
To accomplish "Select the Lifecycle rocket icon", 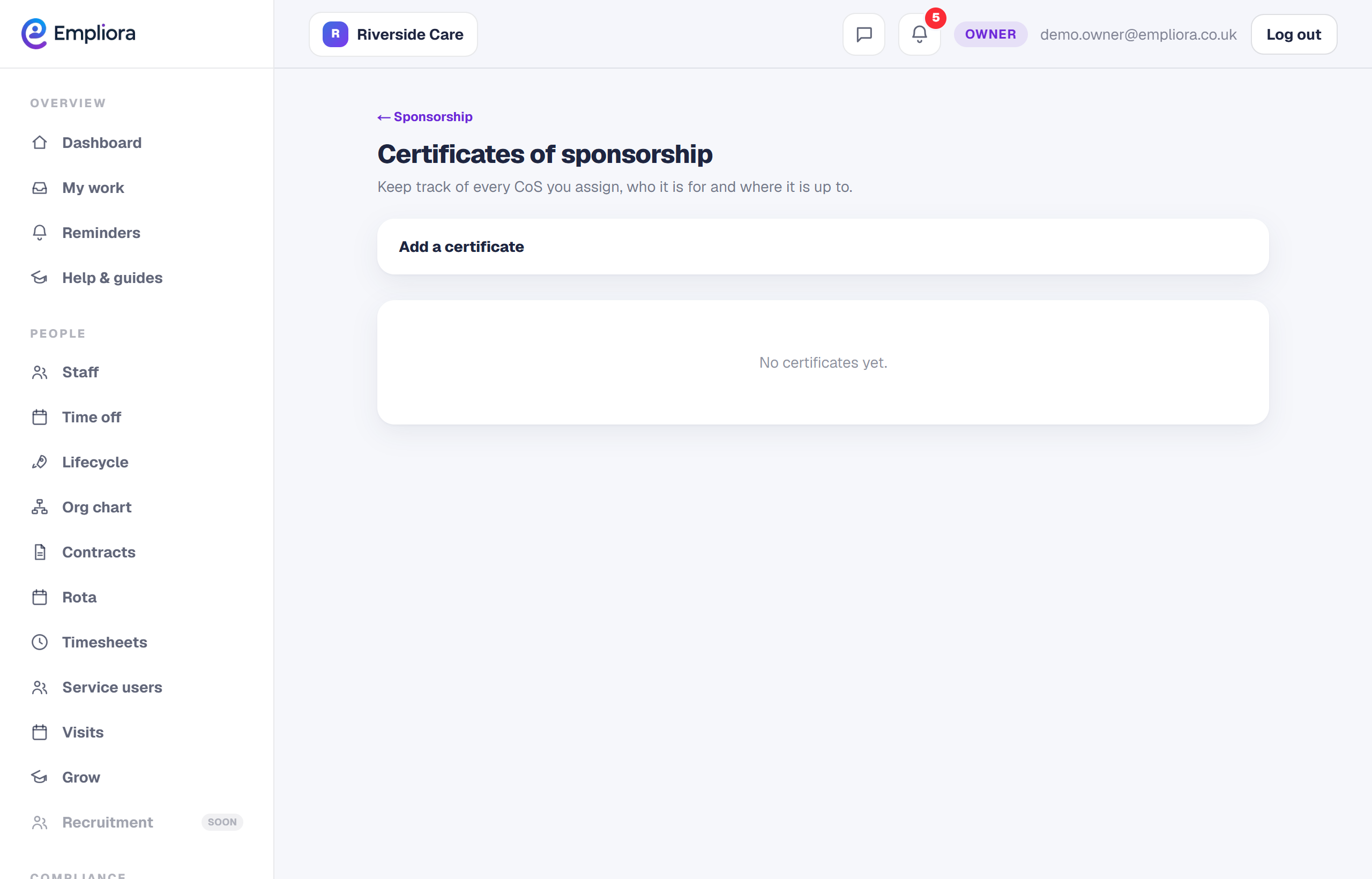I will (x=39, y=462).
